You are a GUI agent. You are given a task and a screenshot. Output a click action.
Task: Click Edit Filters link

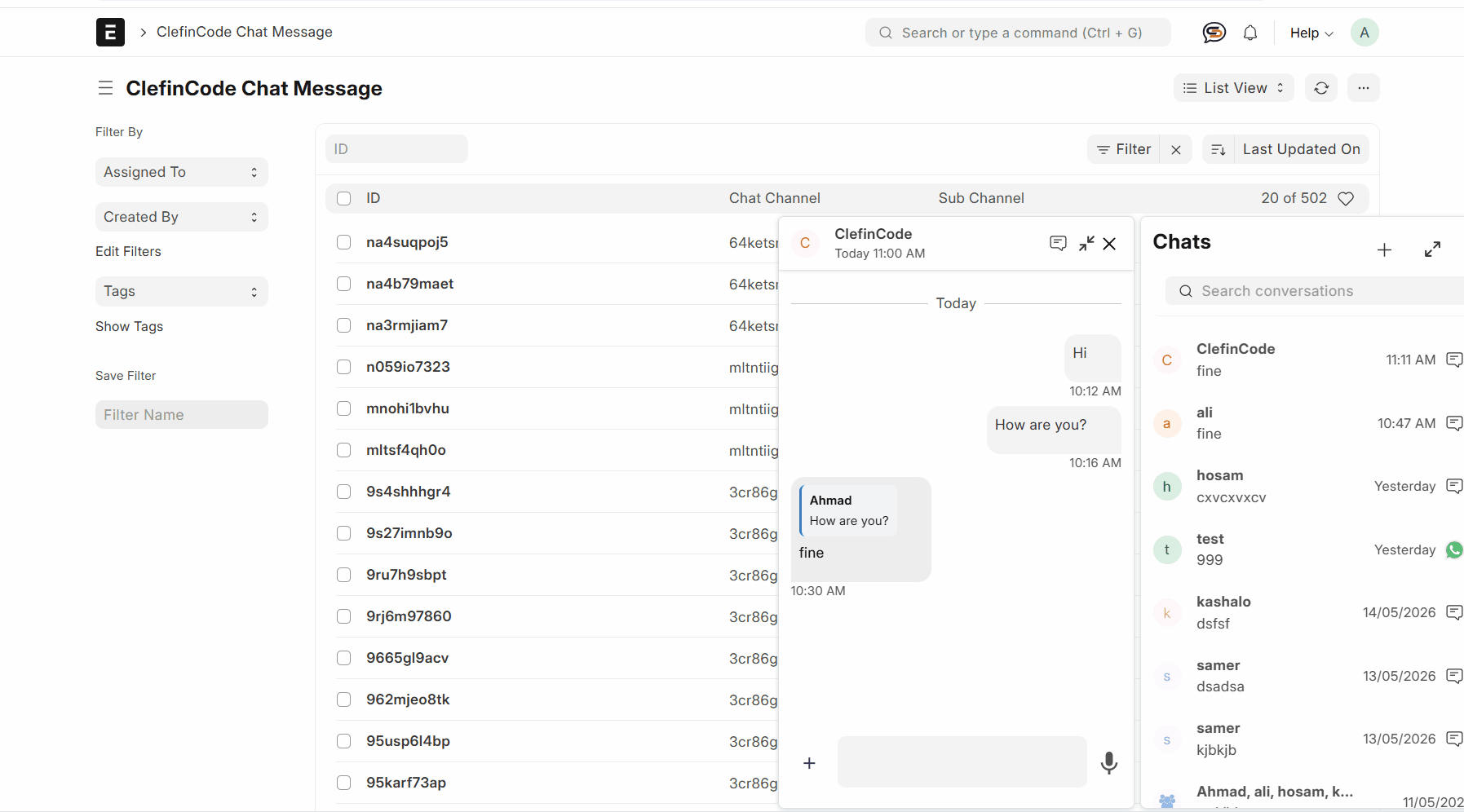[128, 251]
